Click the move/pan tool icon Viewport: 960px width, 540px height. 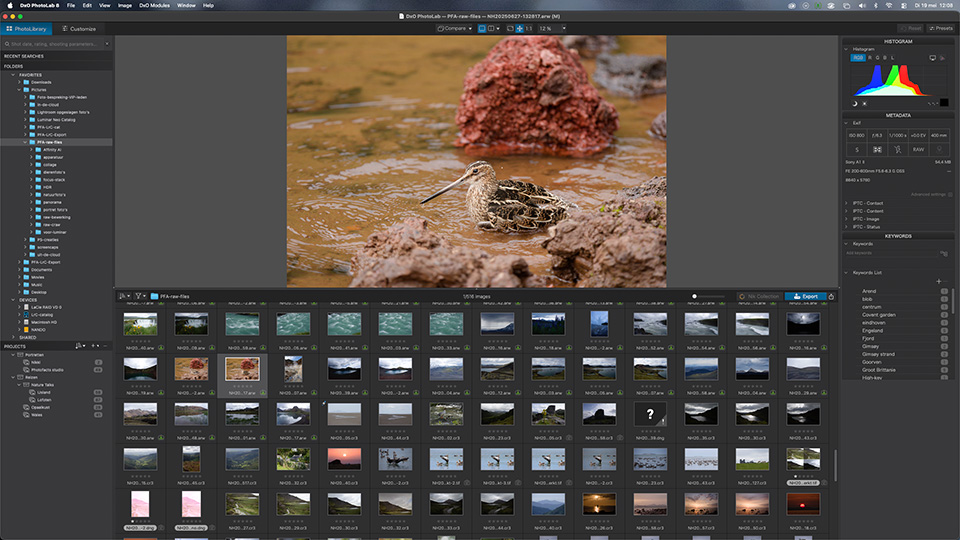tap(519, 29)
